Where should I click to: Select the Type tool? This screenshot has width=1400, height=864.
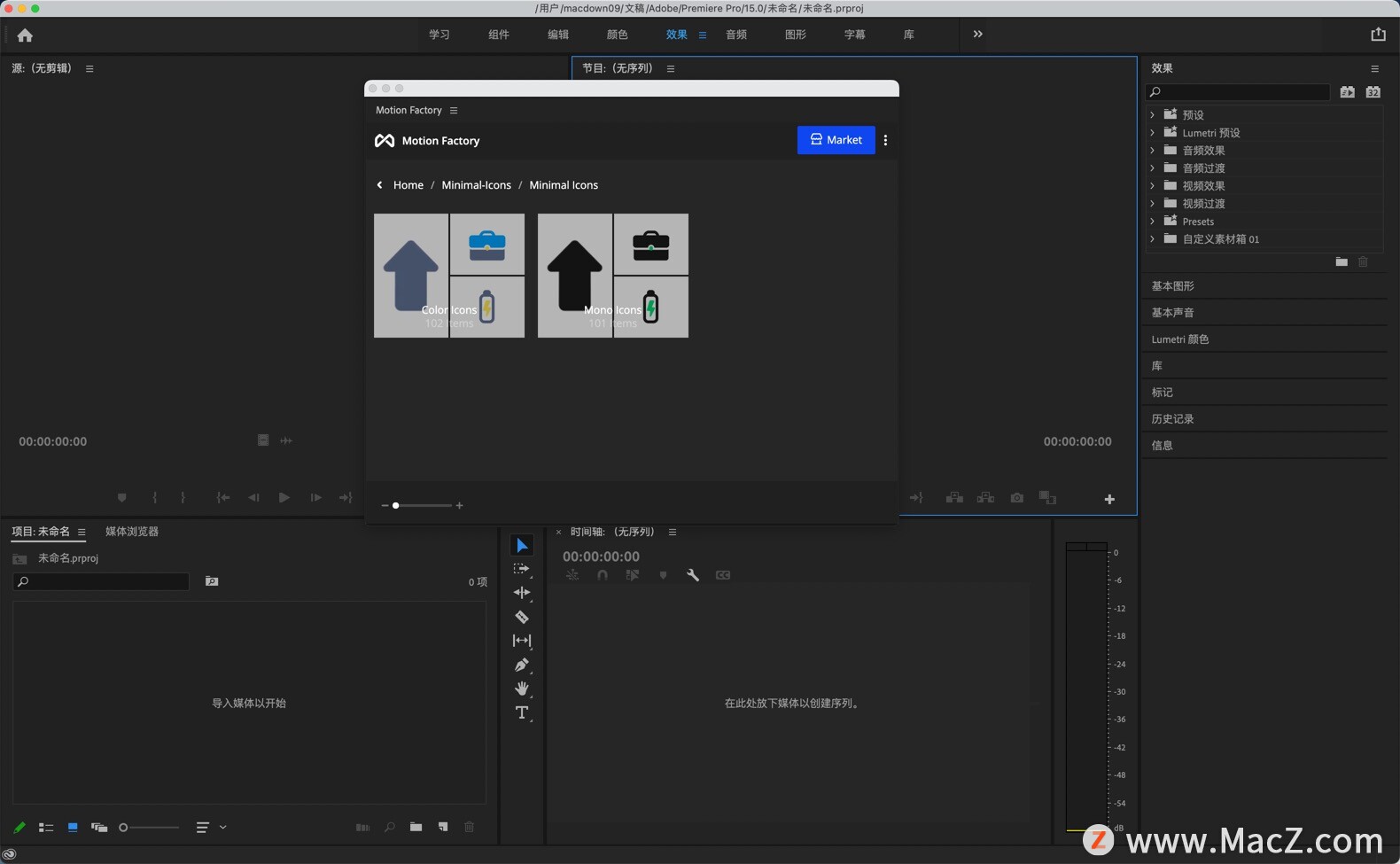pos(521,712)
